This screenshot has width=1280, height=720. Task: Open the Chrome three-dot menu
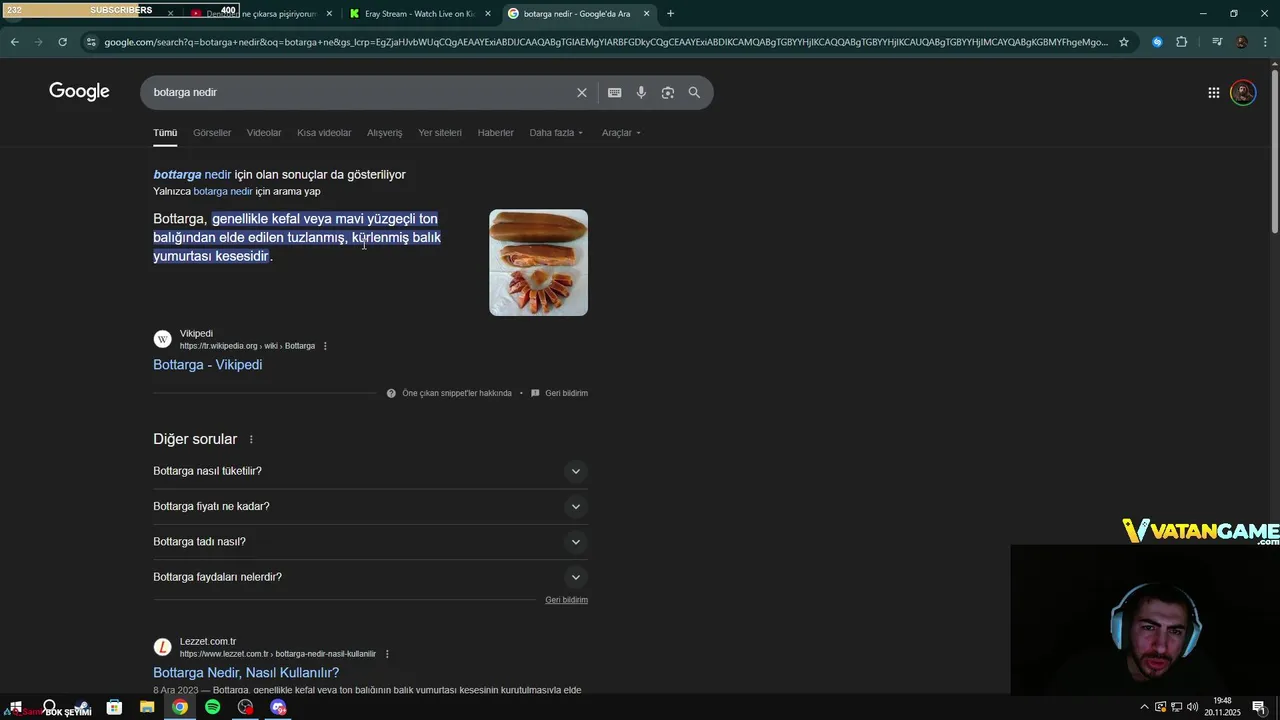pos(1266,42)
